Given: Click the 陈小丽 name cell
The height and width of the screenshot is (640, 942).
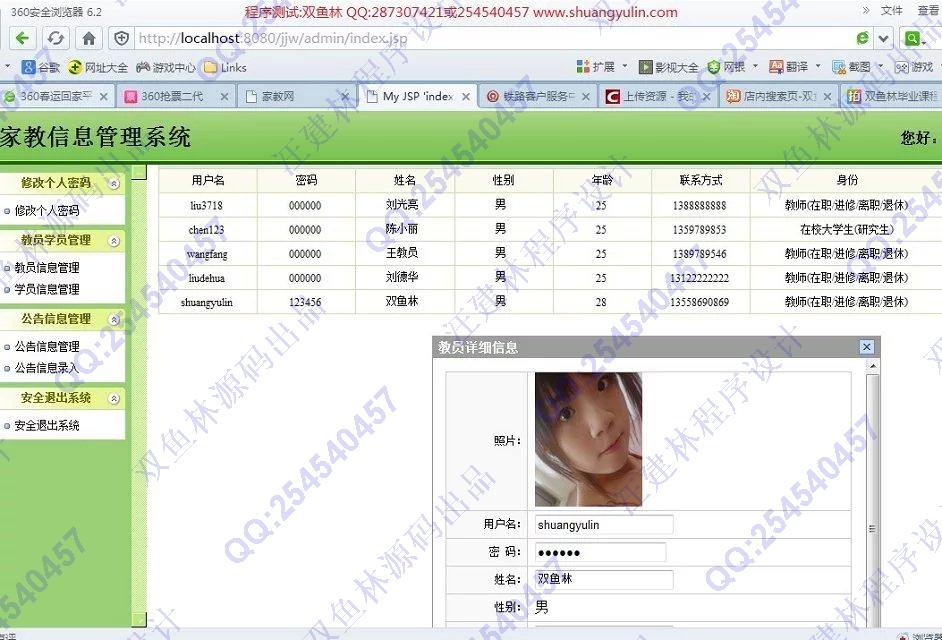Looking at the screenshot, I should [x=405, y=230].
